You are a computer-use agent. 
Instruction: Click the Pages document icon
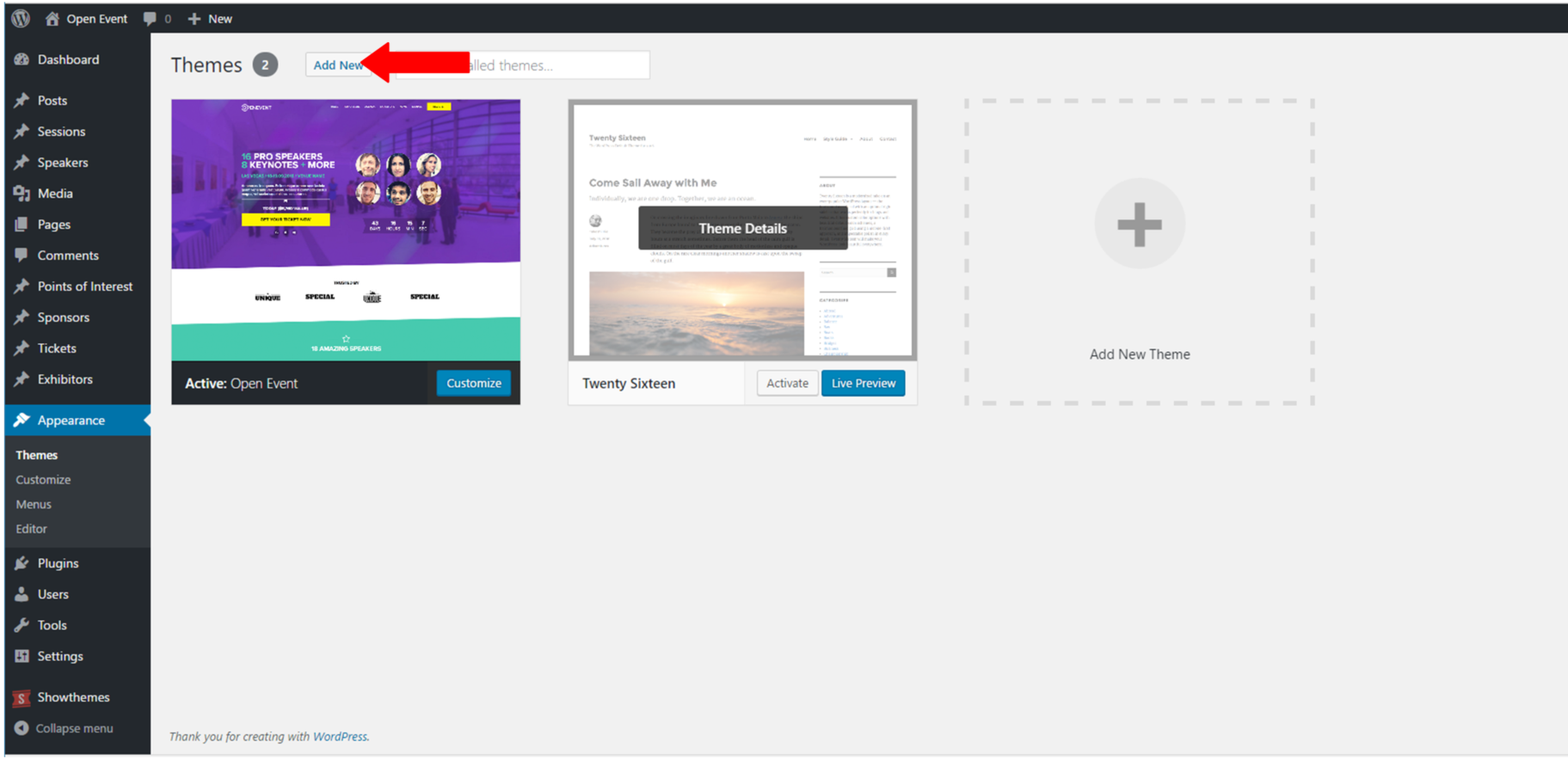point(22,225)
